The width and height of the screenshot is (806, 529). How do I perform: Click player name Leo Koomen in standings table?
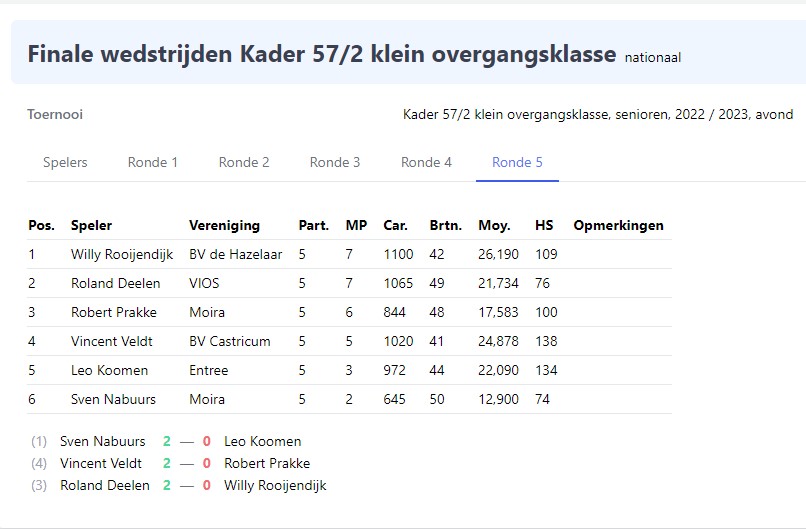point(109,370)
